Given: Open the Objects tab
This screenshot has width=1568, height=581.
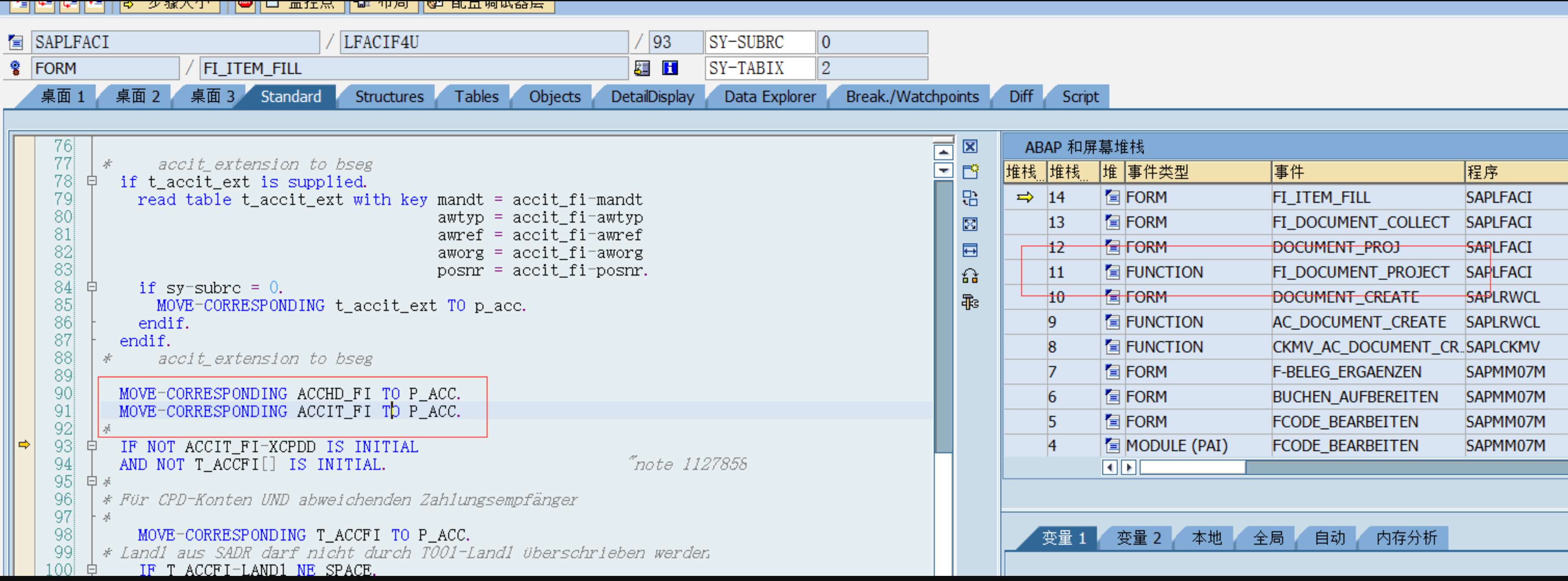Looking at the screenshot, I should click(554, 97).
